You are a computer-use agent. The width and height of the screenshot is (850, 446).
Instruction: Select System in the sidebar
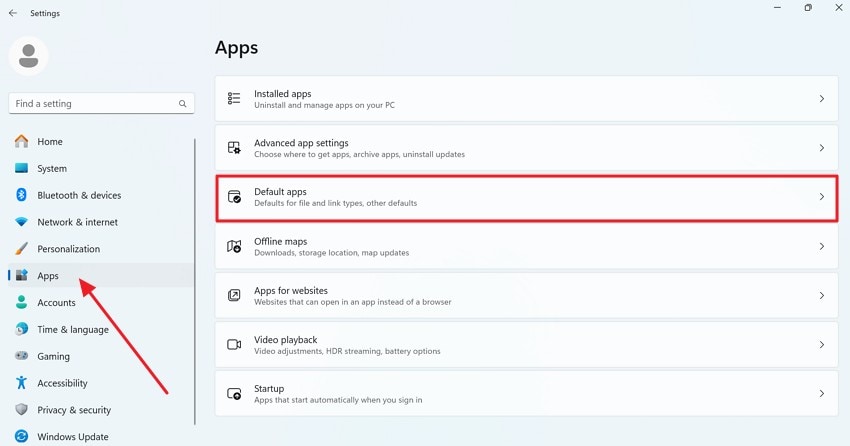coord(101,168)
